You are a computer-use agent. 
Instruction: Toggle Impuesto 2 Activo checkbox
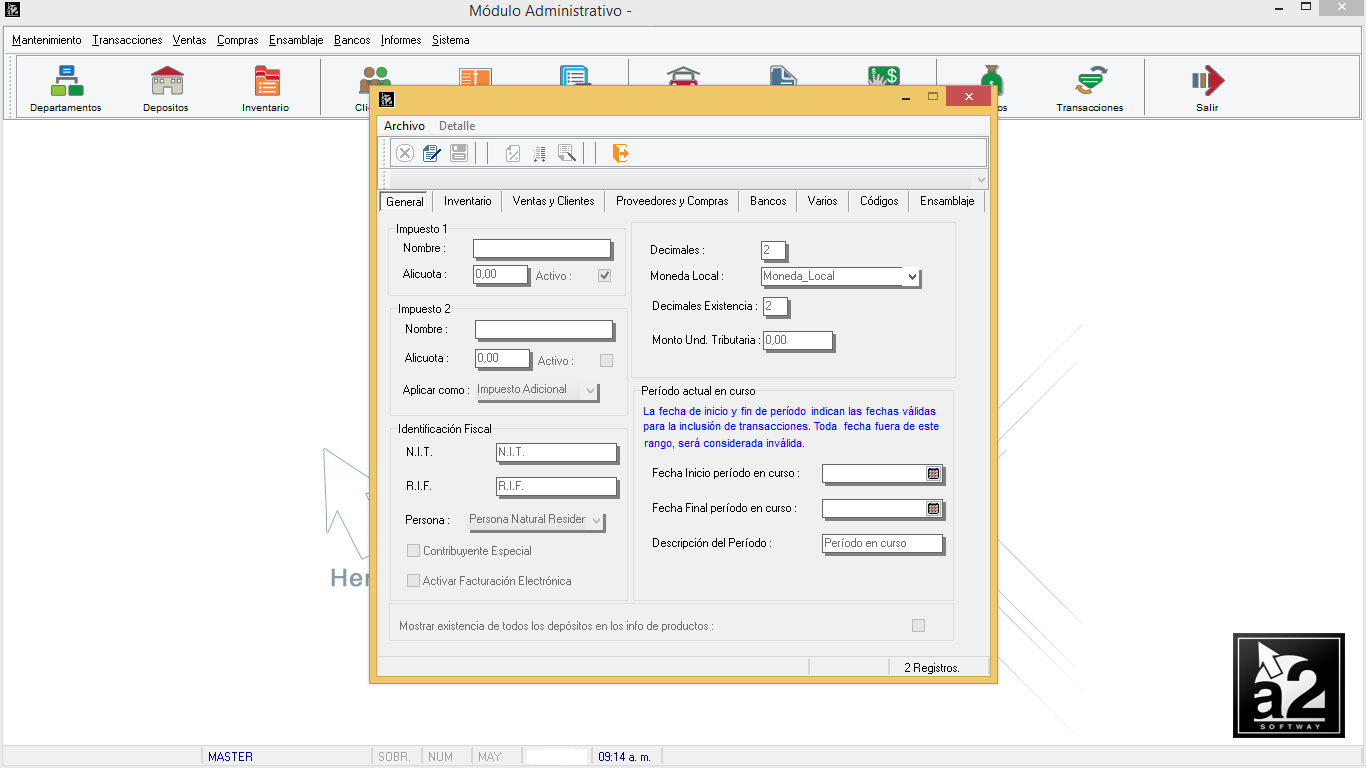point(606,360)
